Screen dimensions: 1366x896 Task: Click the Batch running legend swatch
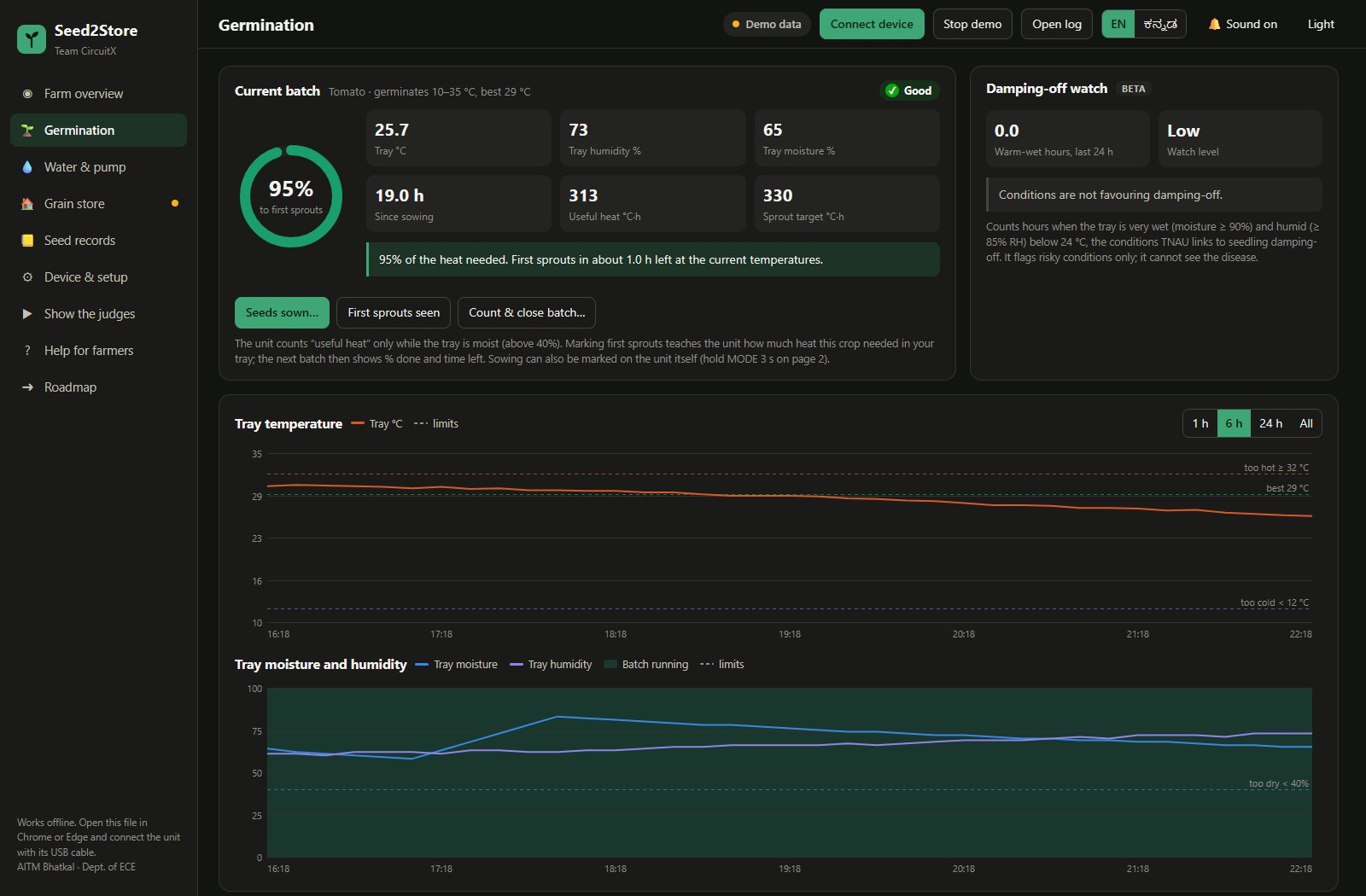[610, 665]
